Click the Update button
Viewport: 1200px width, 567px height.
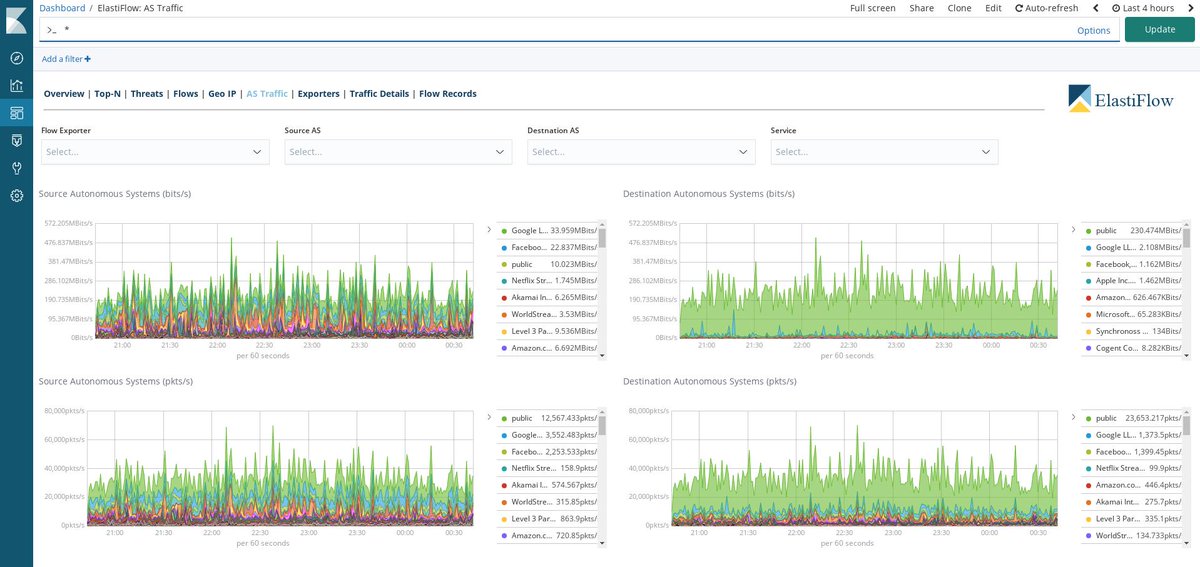(1160, 29)
